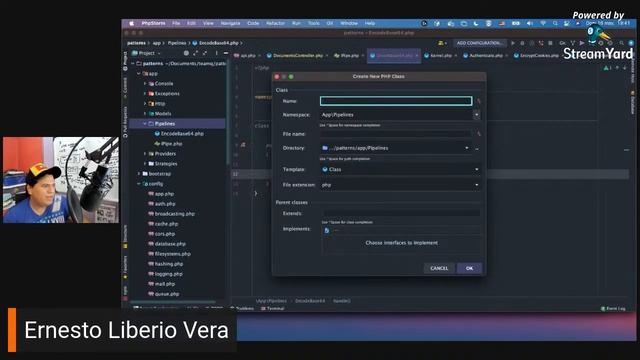Open the Run menu
Viewport: 640px width, 360px height.
point(296,23)
